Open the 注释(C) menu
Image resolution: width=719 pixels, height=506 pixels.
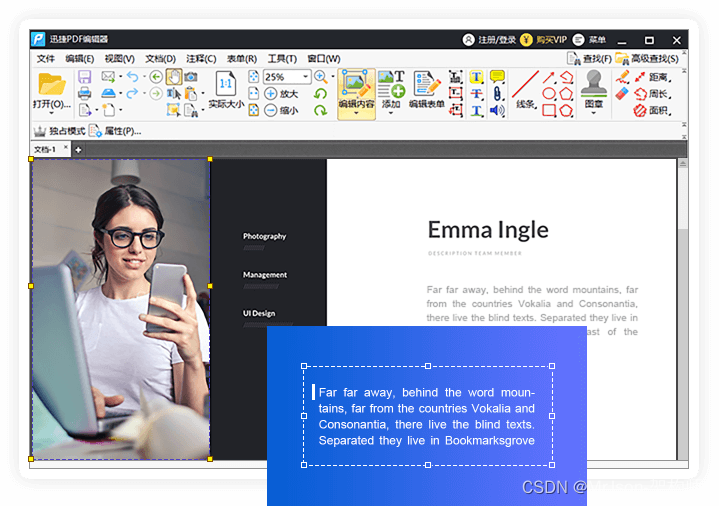pyautogui.click(x=201, y=59)
